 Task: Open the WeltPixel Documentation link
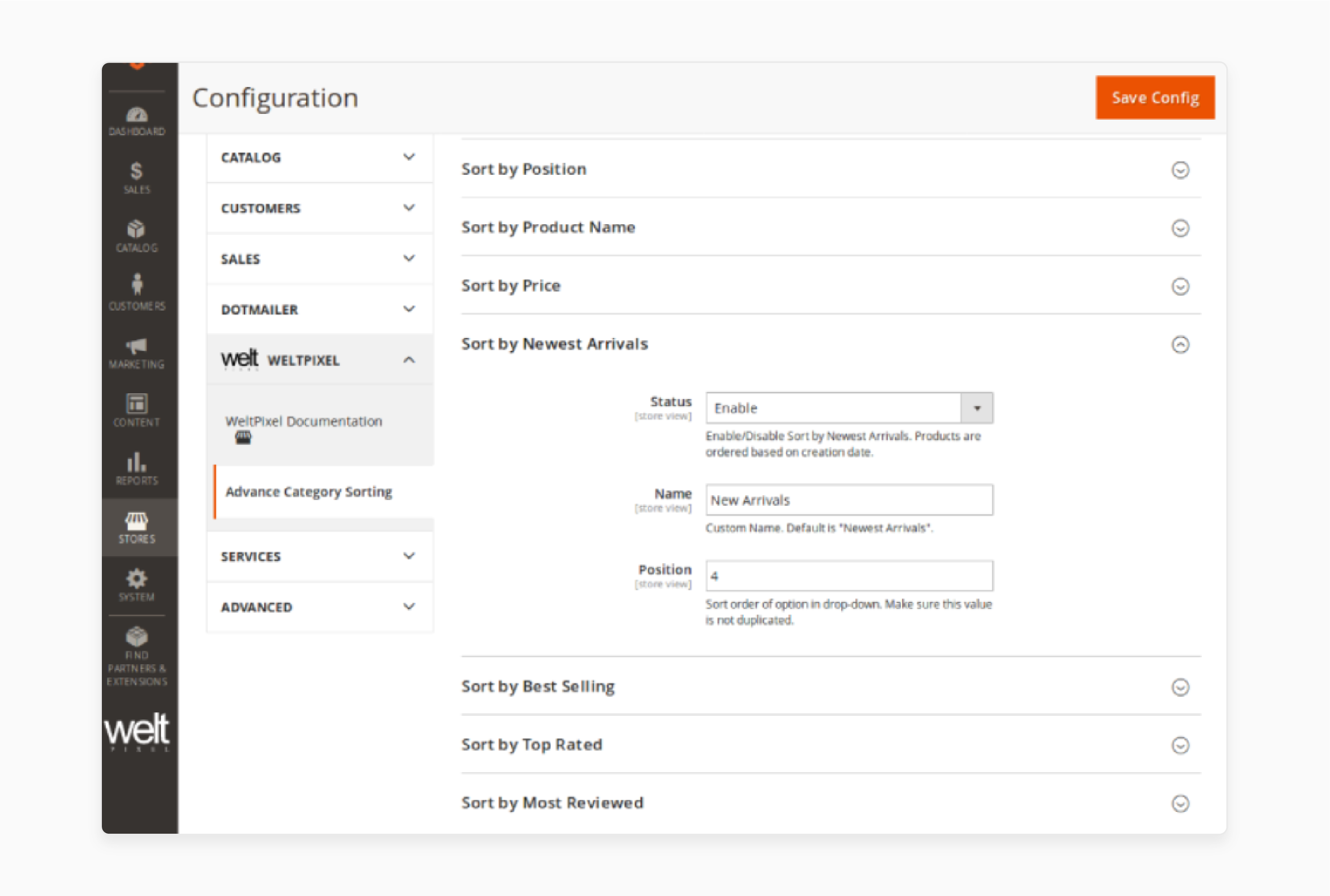(303, 421)
